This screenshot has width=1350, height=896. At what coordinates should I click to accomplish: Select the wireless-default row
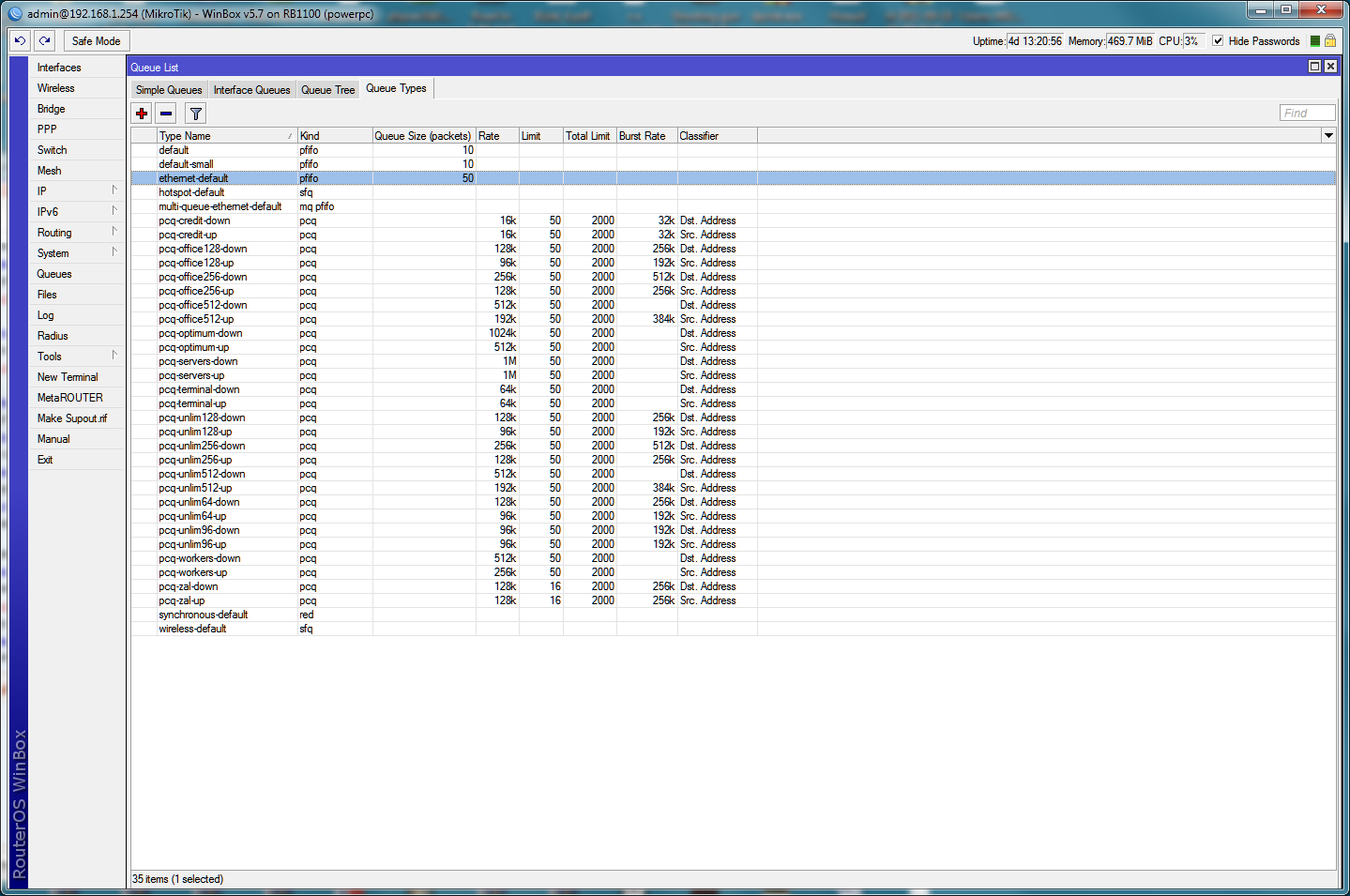tap(733, 629)
